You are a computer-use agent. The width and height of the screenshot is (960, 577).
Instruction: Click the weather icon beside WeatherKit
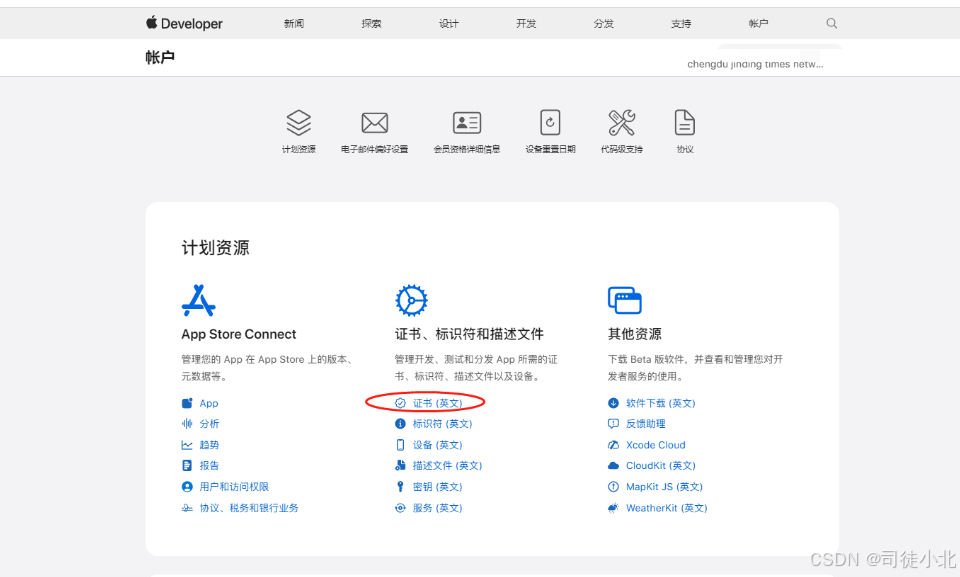[x=613, y=508]
